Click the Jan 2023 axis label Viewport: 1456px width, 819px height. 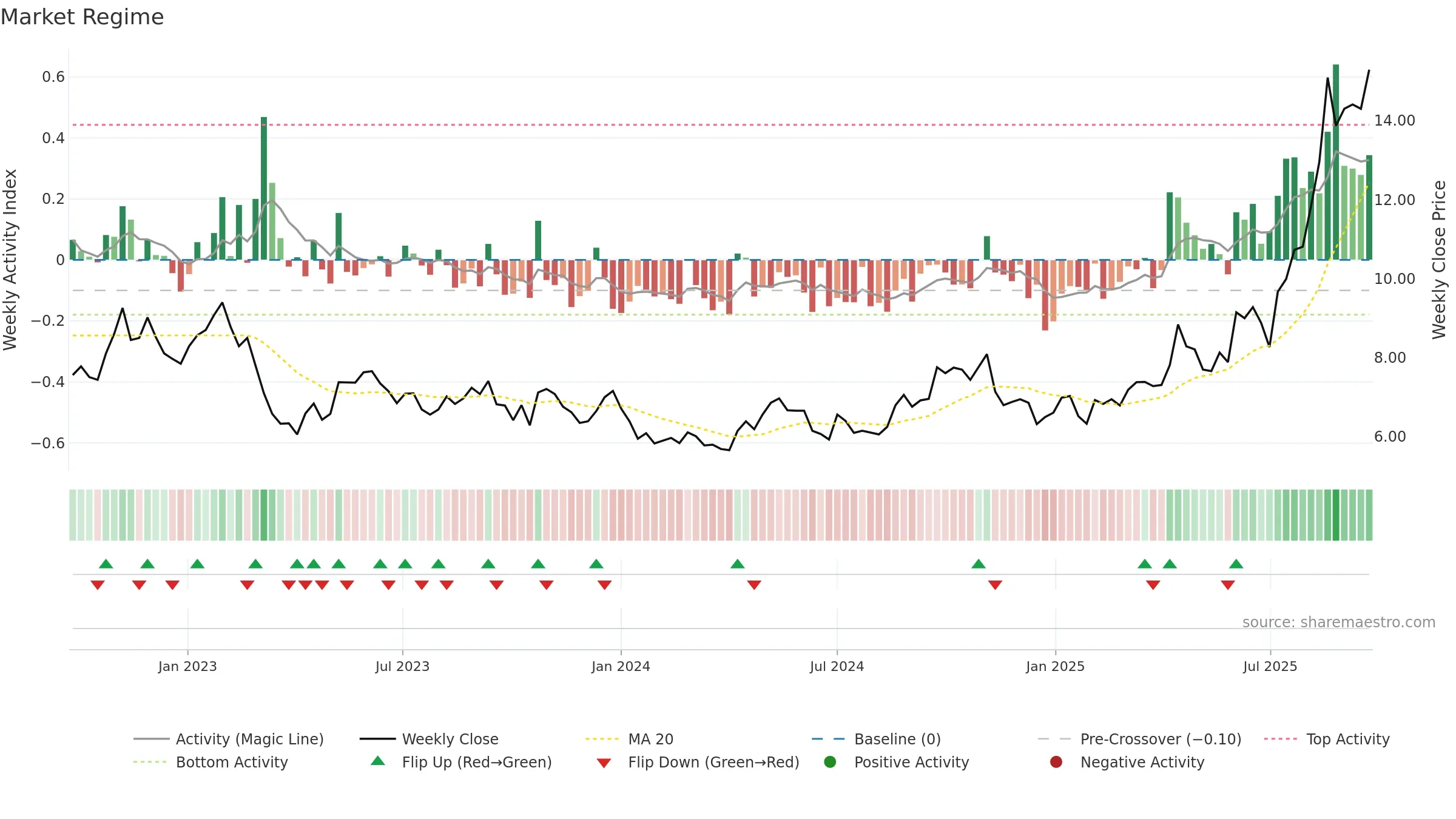187,666
